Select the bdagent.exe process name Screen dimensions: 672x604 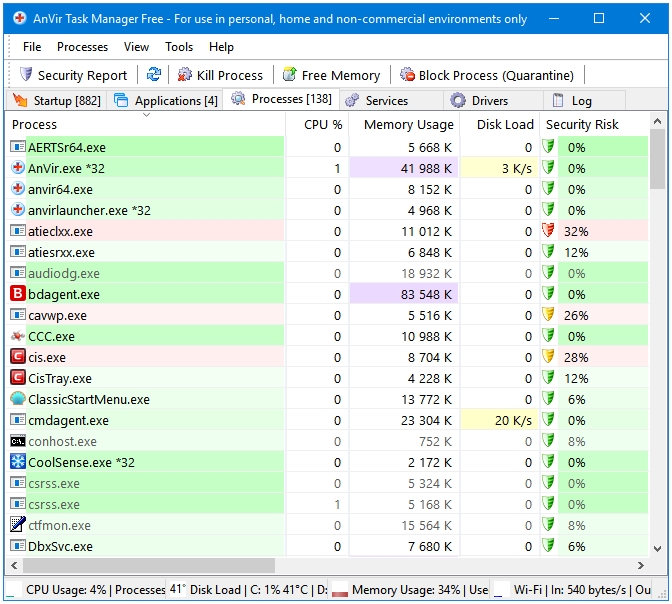pos(64,294)
